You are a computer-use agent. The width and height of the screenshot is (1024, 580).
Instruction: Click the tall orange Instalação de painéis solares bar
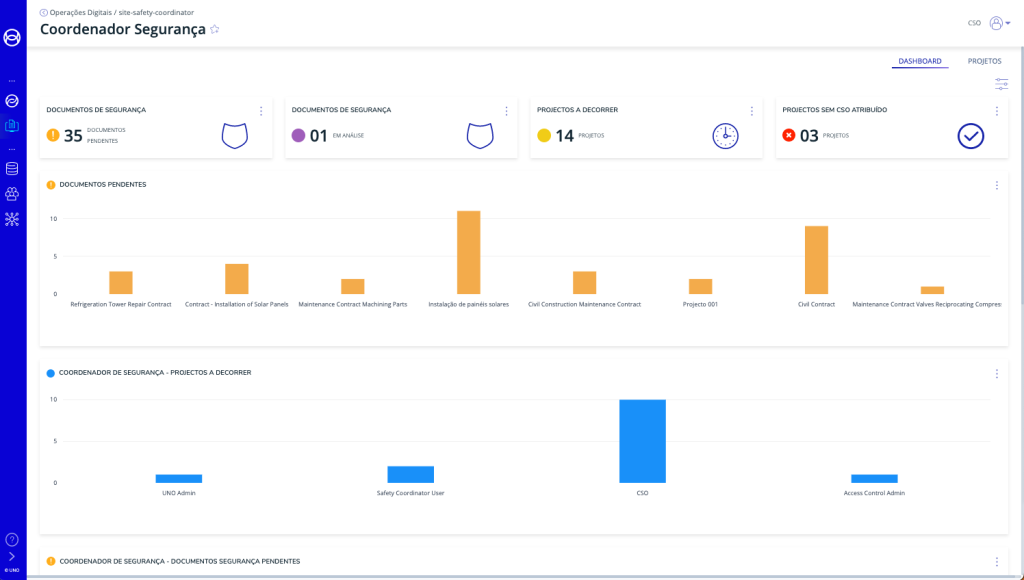click(468, 252)
